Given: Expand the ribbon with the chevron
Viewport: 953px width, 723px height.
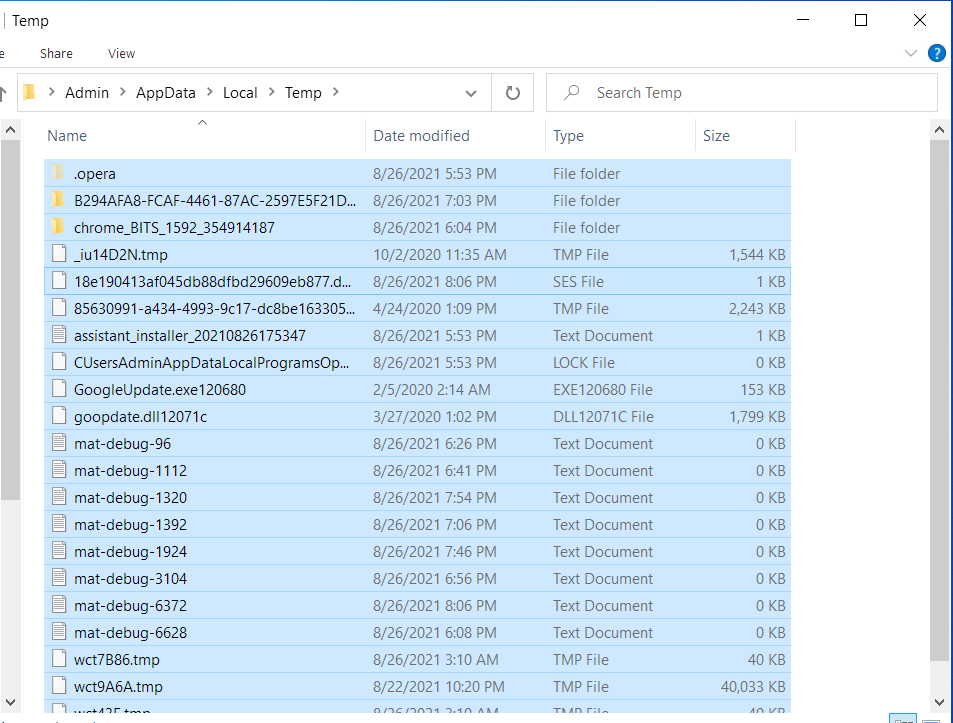Looking at the screenshot, I should click(x=910, y=53).
